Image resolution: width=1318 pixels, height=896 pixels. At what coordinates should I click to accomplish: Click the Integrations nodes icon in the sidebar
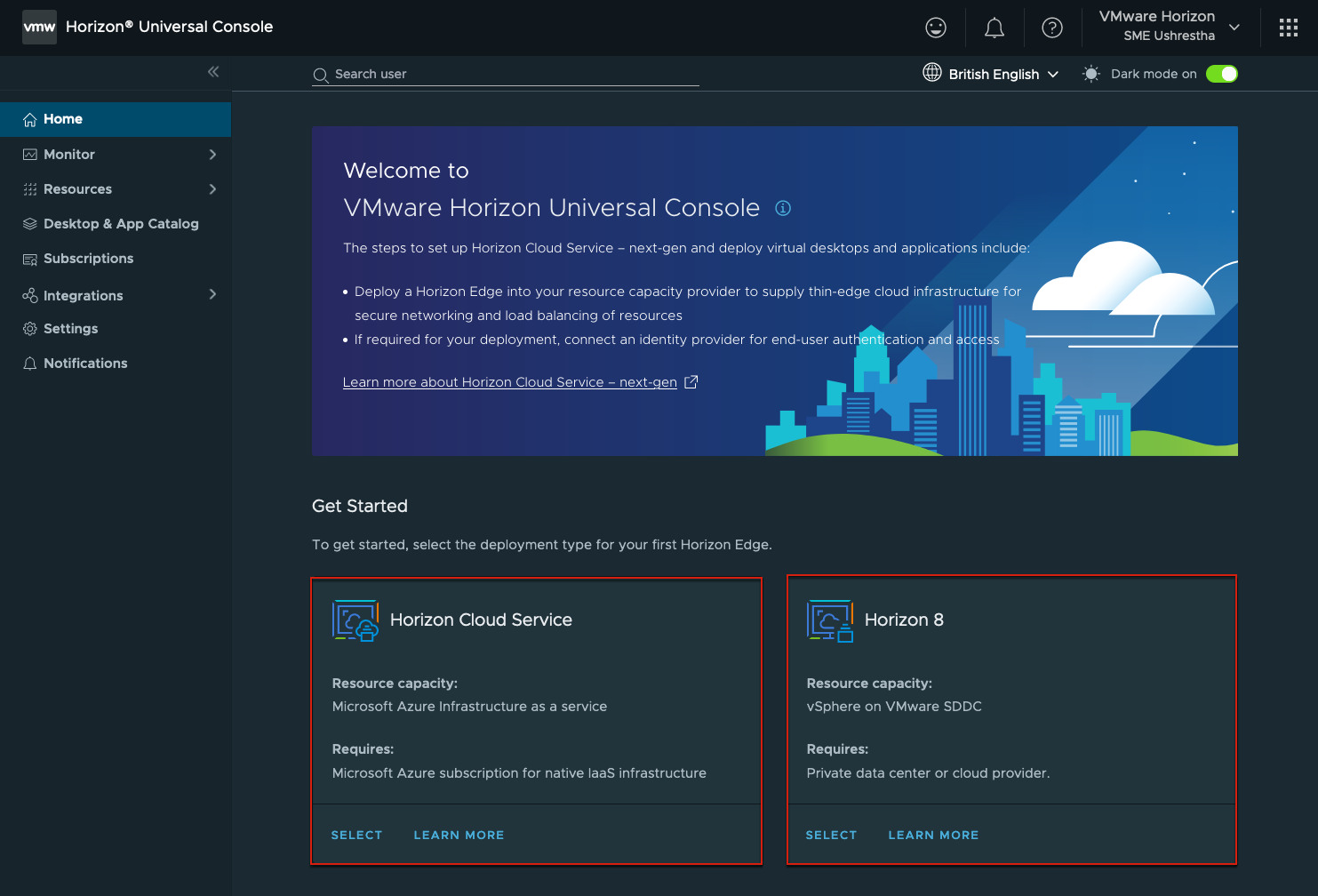[30, 295]
